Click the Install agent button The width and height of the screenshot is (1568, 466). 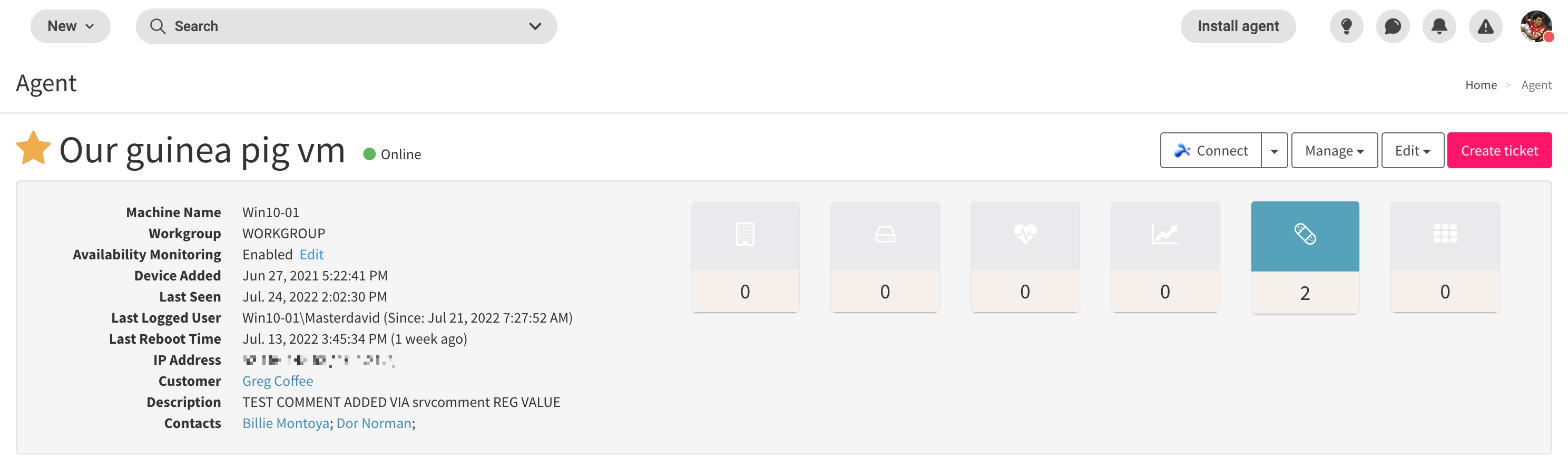tap(1238, 26)
